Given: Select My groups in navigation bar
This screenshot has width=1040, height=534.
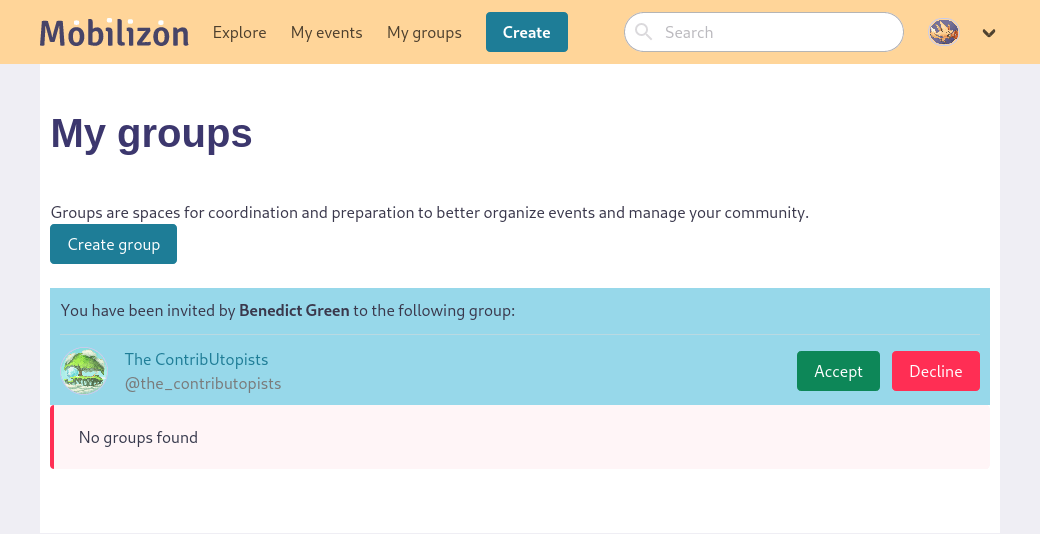Looking at the screenshot, I should [x=424, y=33].
